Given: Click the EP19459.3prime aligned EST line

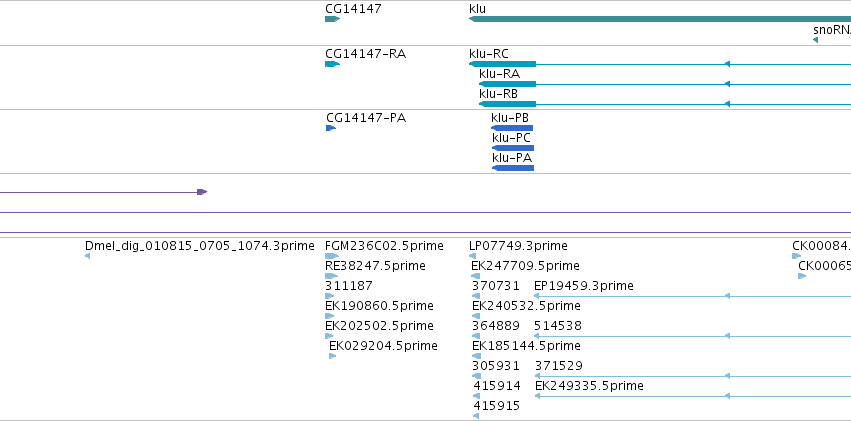Looking at the screenshot, I should coord(692,296).
